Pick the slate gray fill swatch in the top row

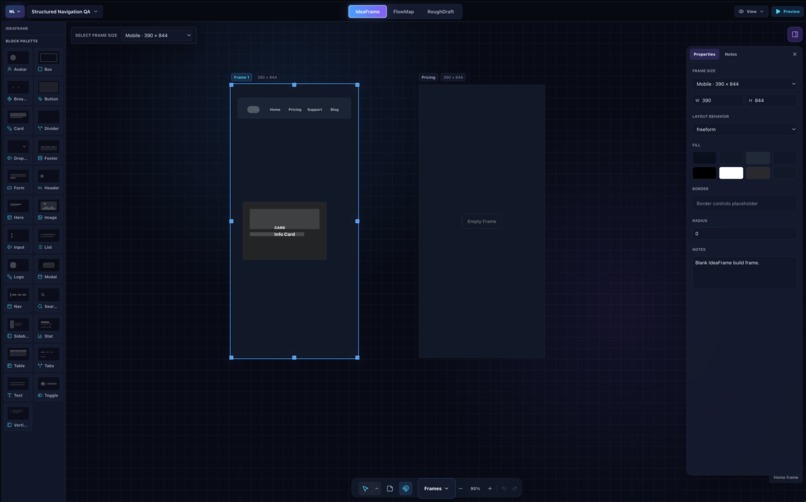pos(758,158)
